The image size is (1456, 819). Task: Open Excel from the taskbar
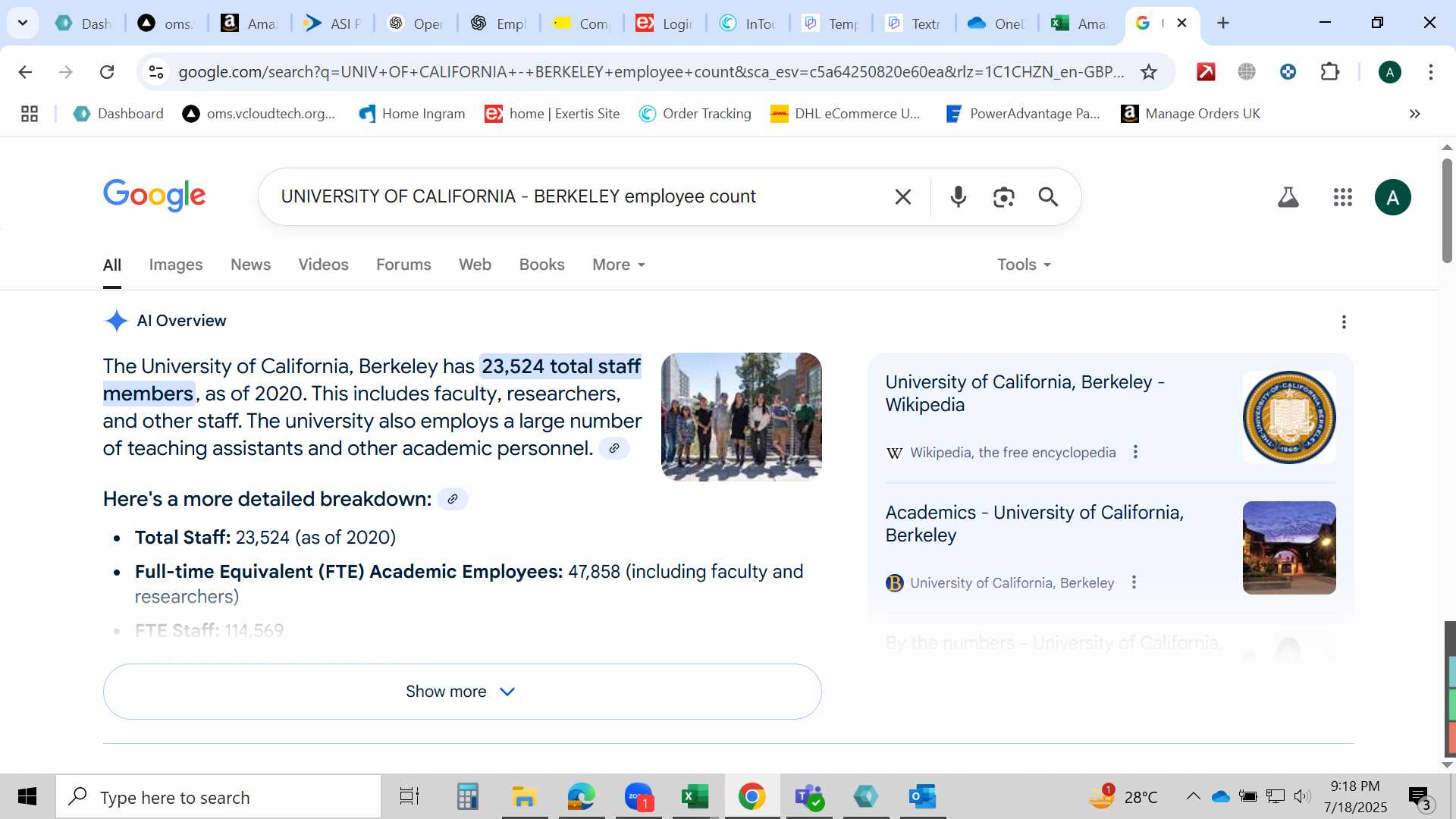(x=695, y=797)
